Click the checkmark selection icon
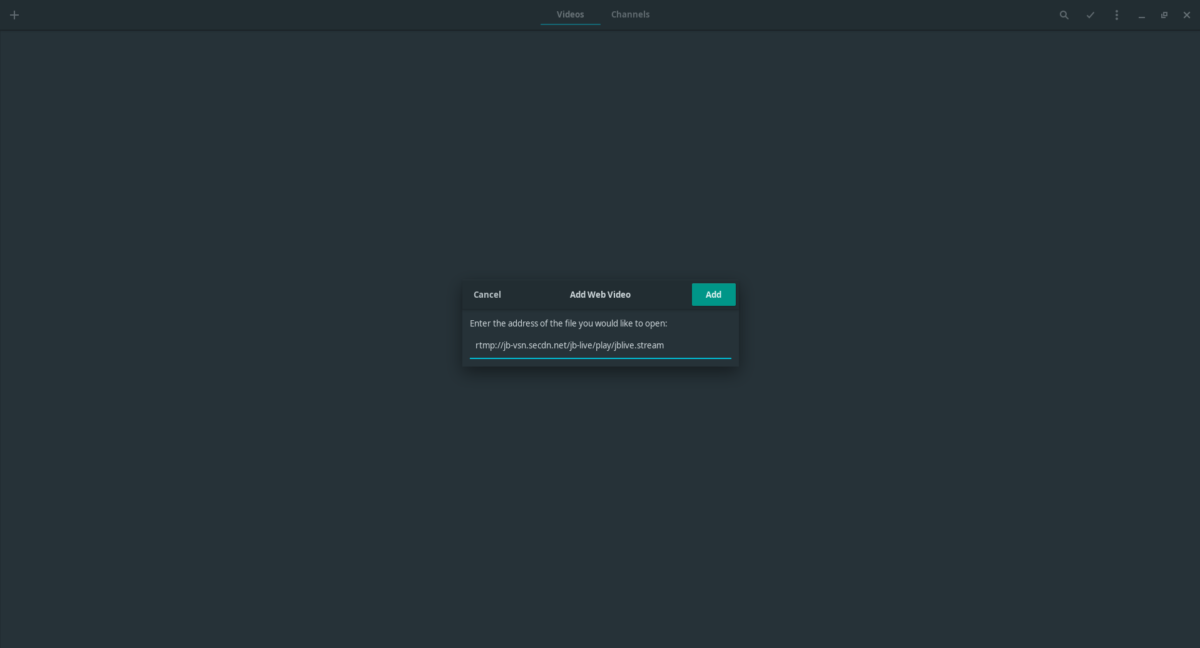Screen dimensions: 1200x648 pyautogui.click(x=1091, y=15)
